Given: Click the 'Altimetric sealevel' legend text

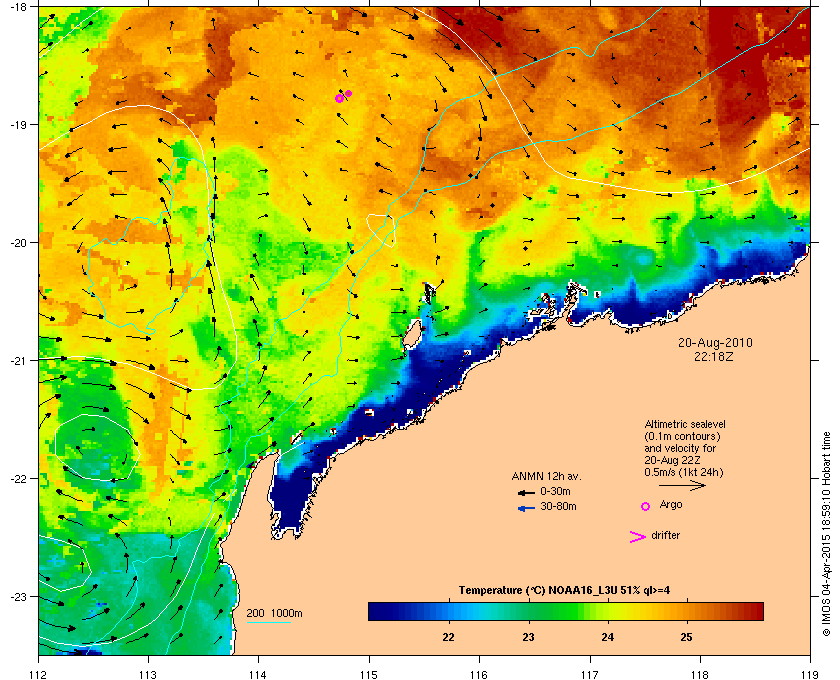Looking at the screenshot, I should point(685,424).
